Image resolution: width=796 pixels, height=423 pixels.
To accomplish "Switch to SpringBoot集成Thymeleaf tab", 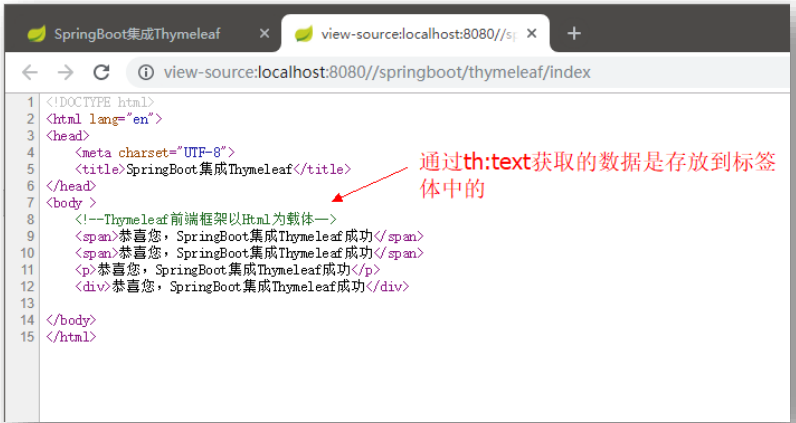I will [142, 34].
